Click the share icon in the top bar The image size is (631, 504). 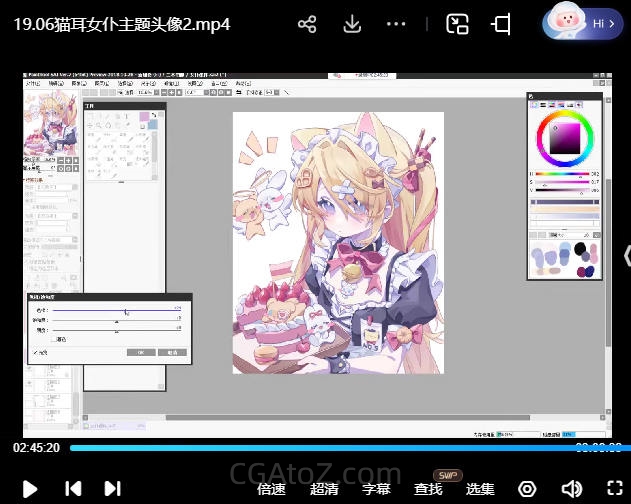pyautogui.click(x=307, y=24)
